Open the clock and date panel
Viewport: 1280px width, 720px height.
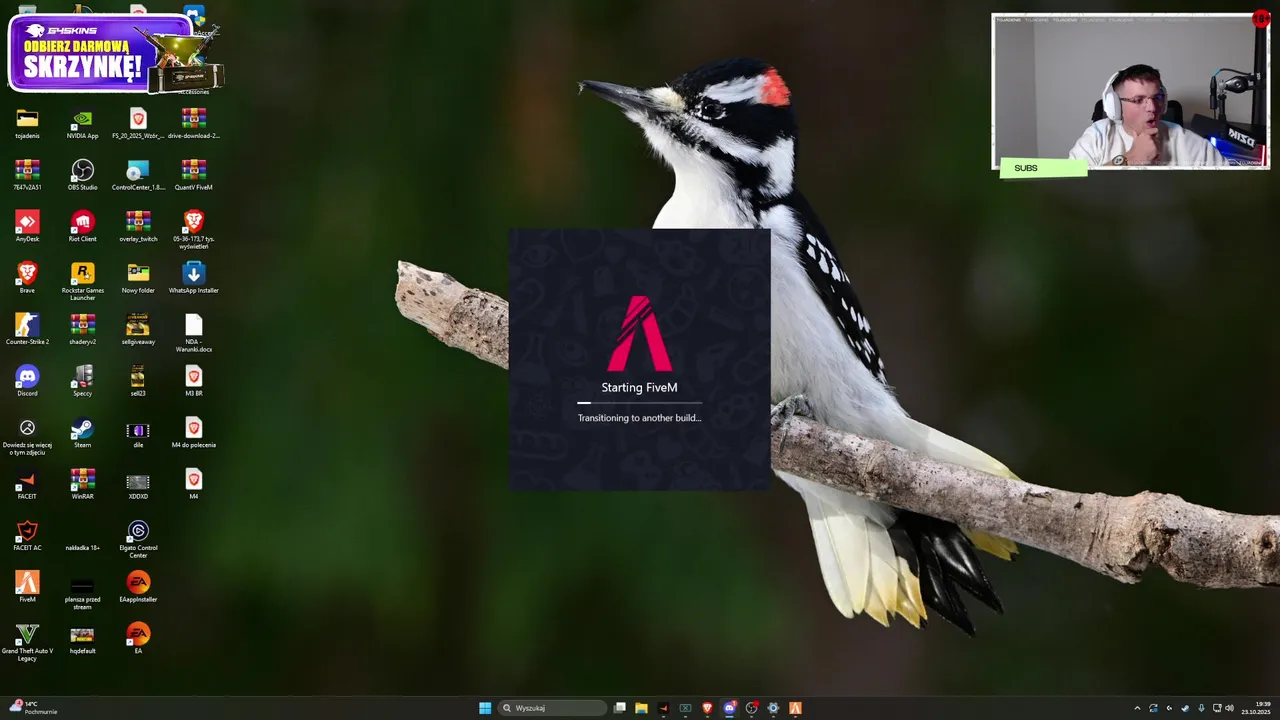coord(1256,708)
